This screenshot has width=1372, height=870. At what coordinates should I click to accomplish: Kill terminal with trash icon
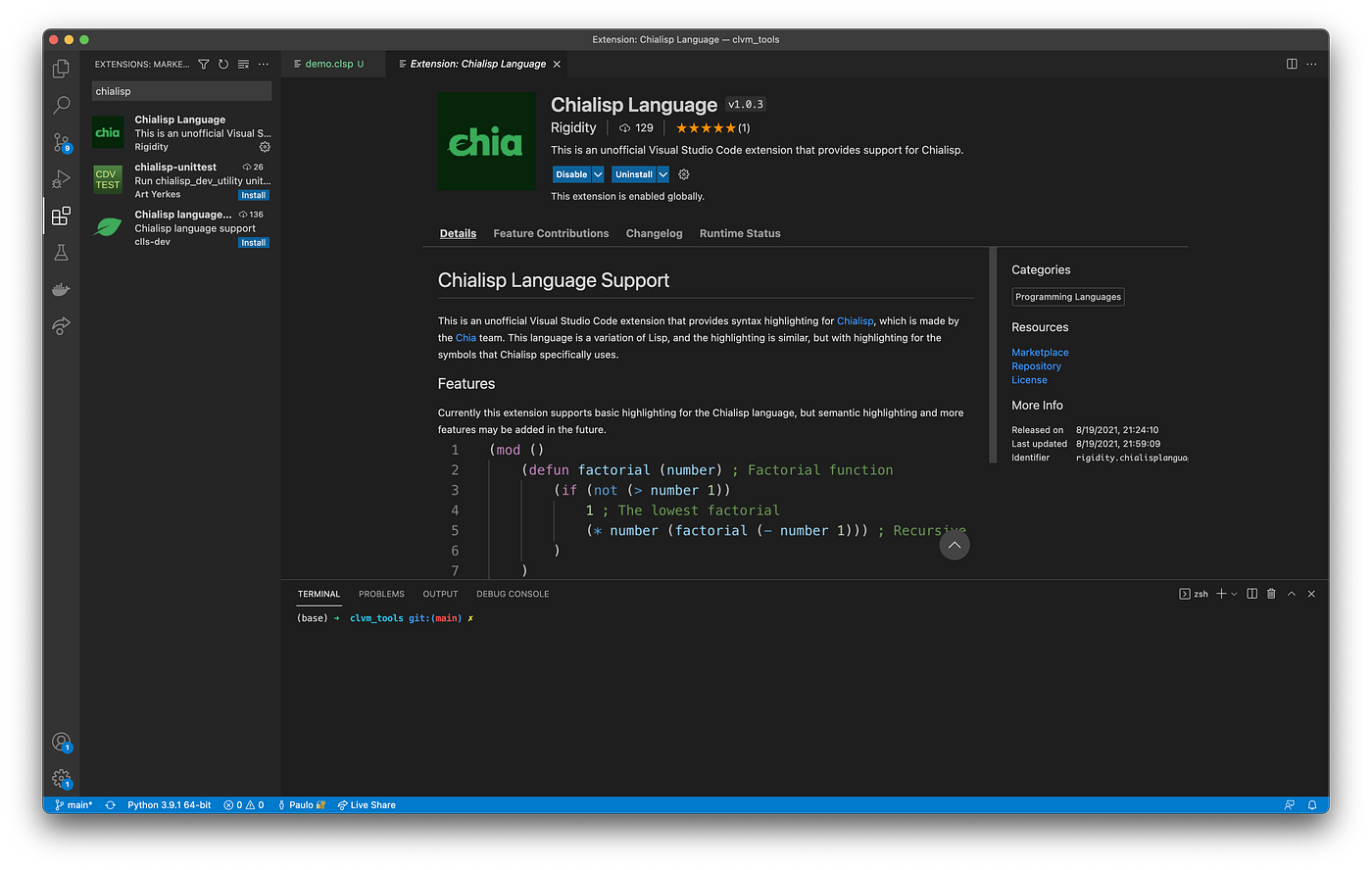click(x=1271, y=594)
